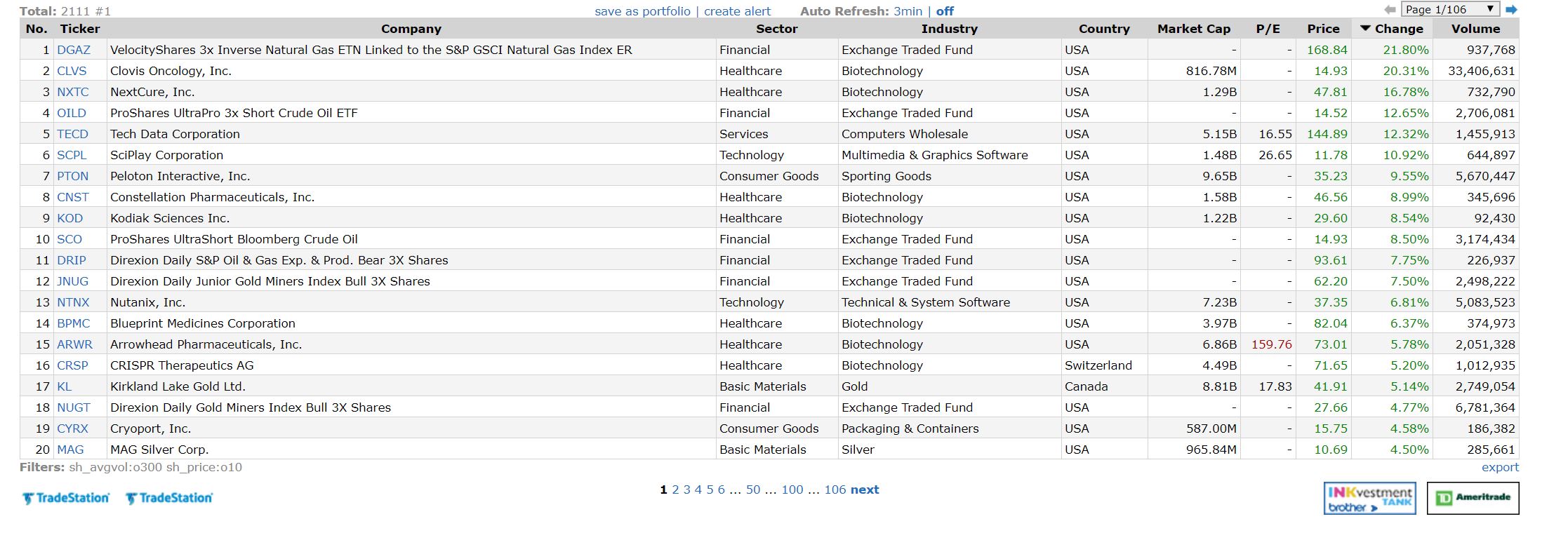Click Kirkland Lake Gold industry cell Gold
The image size is (1568, 540).
tap(855, 386)
